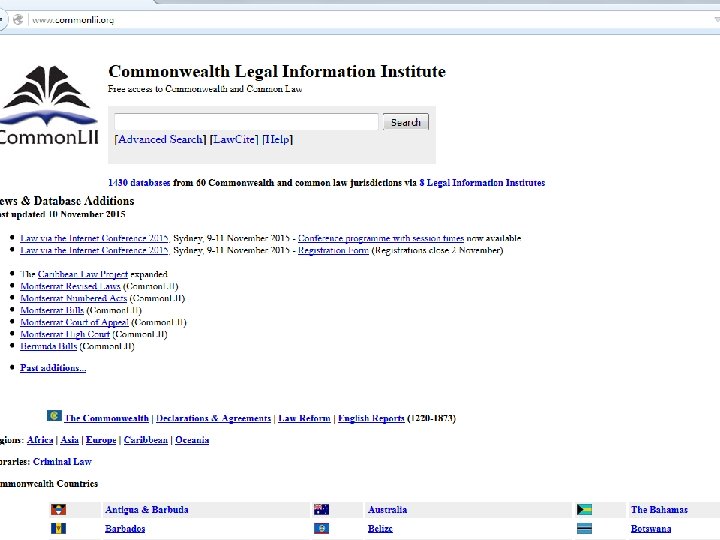Open 8 Legal Information Institutes link
720x540 pixels.
click(x=482, y=183)
